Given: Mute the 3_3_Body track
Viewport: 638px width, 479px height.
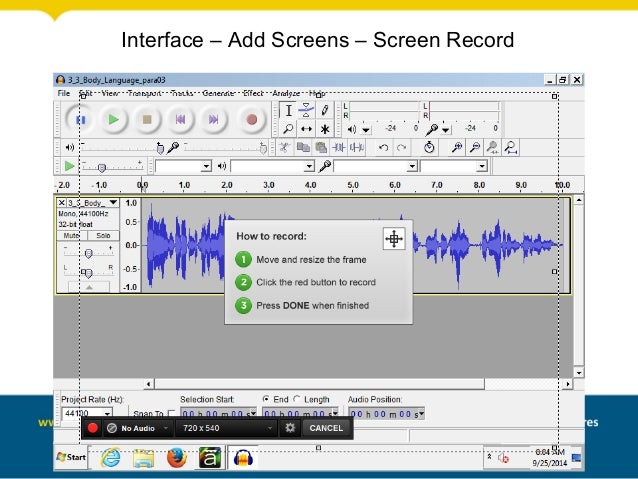Looking at the screenshot, I should (71, 236).
